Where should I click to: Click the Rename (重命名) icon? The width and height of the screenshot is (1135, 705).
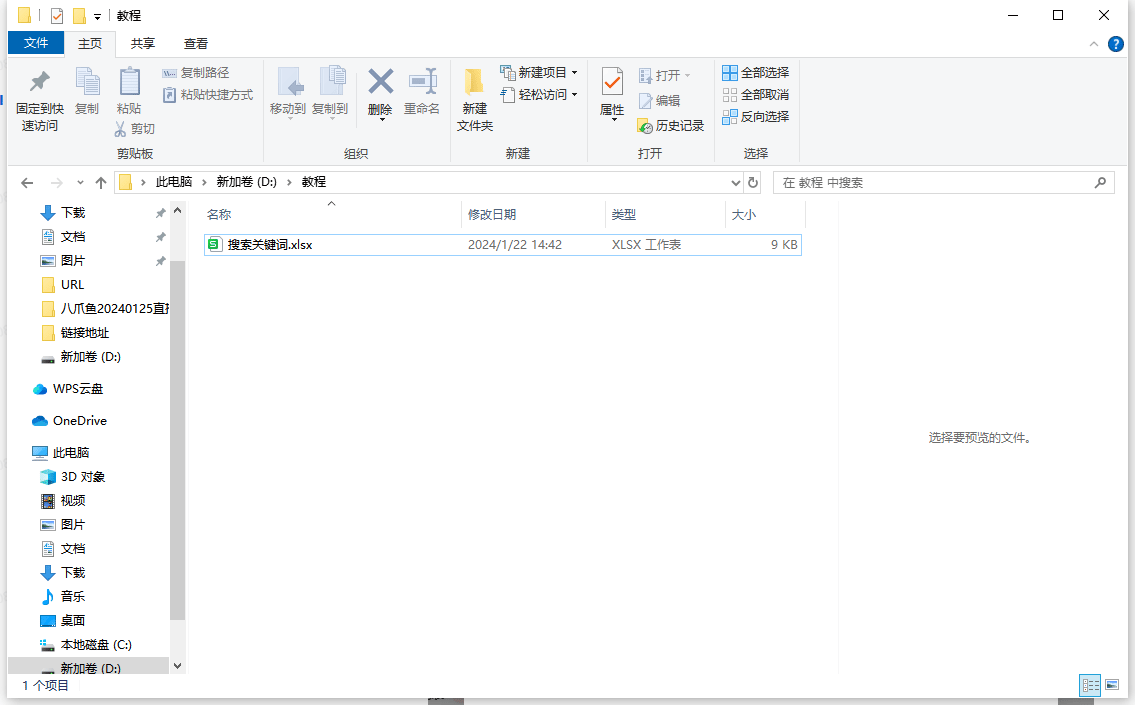(422, 82)
